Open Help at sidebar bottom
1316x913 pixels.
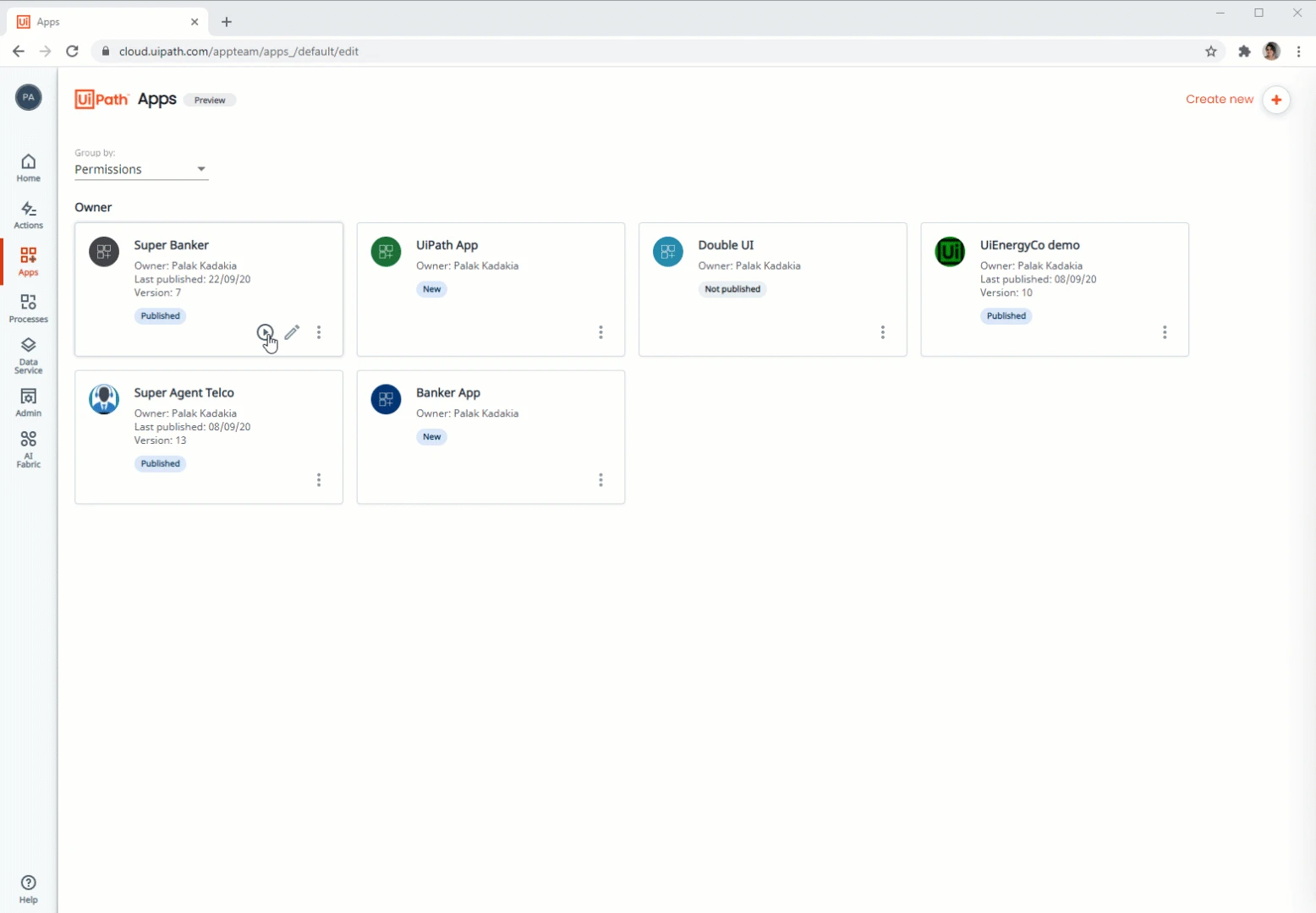[28, 889]
